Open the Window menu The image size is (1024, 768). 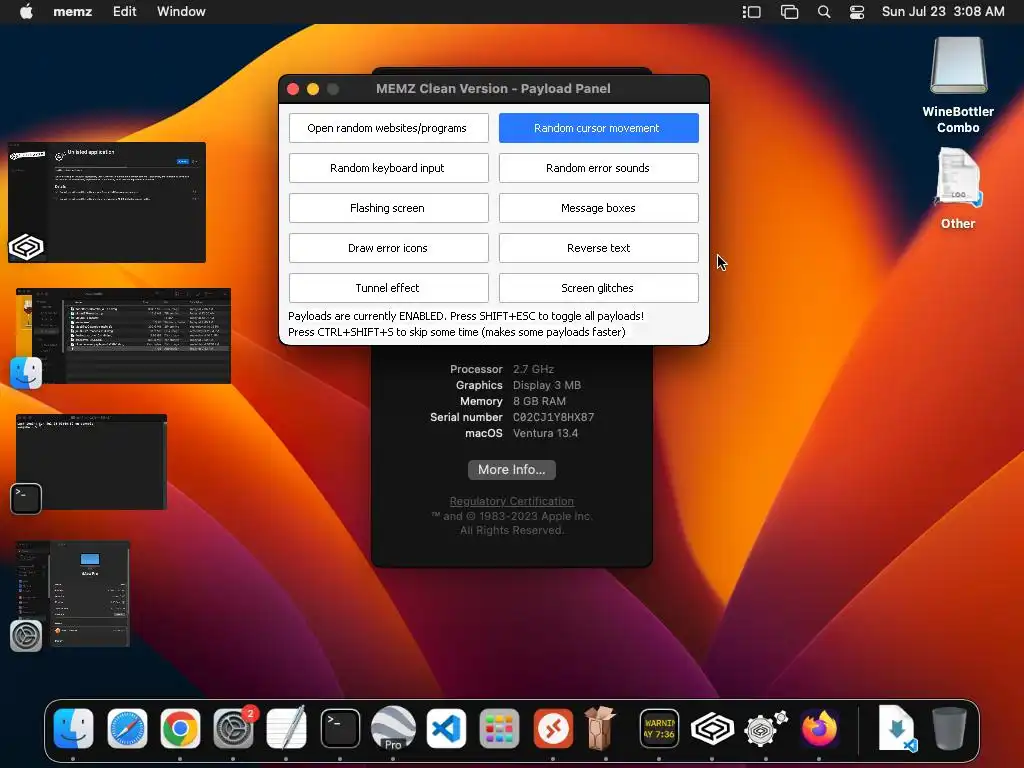[x=181, y=12]
